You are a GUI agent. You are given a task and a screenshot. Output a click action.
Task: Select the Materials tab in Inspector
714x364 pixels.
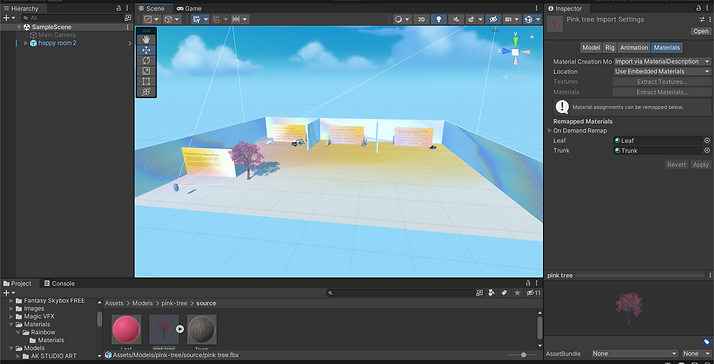click(667, 47)
